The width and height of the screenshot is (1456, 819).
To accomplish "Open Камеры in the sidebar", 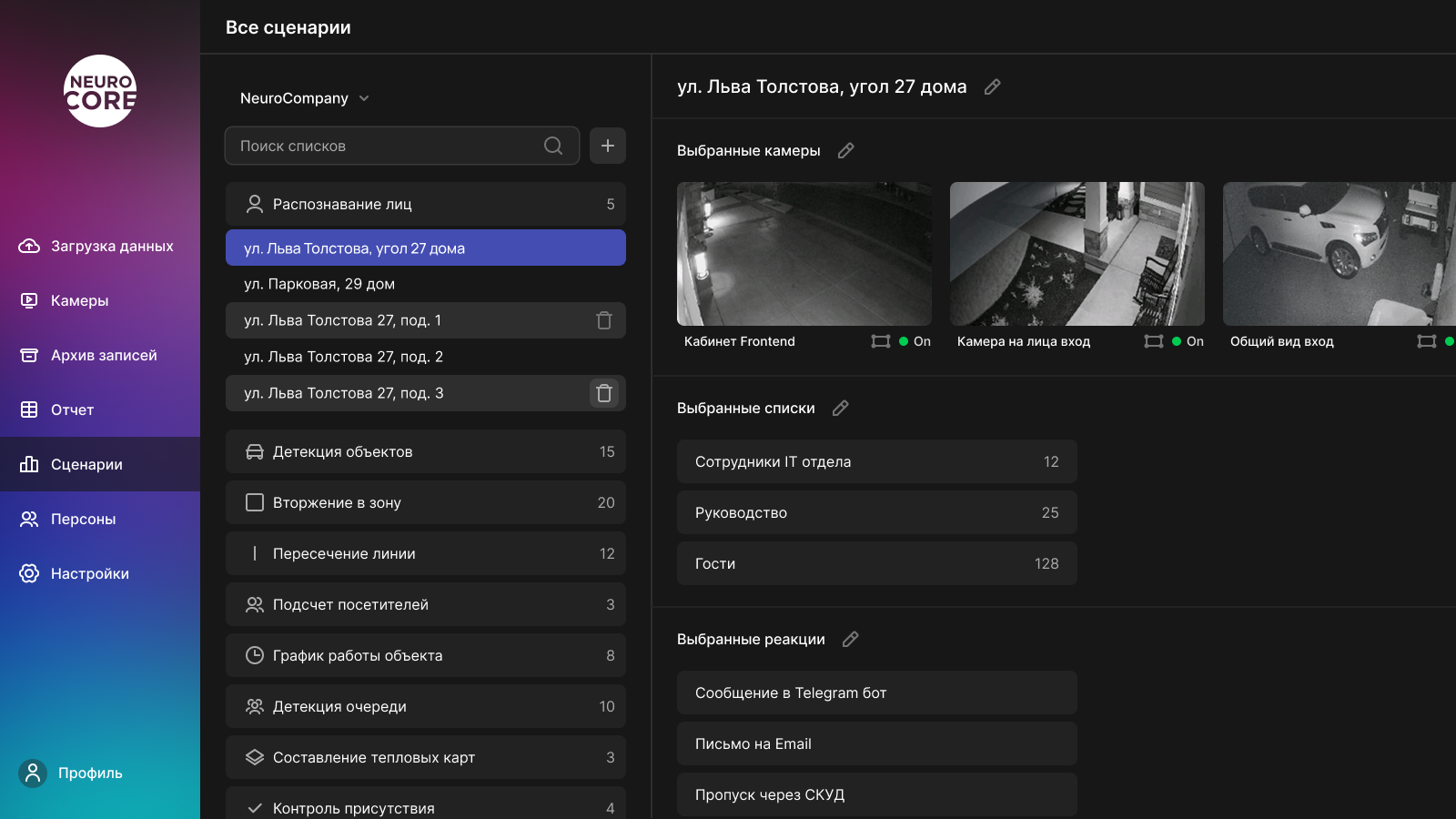I will [x=79, y=300].
